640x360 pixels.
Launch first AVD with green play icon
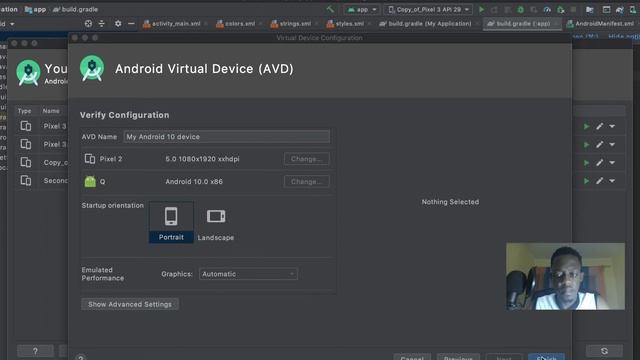(x=587, y=127)
